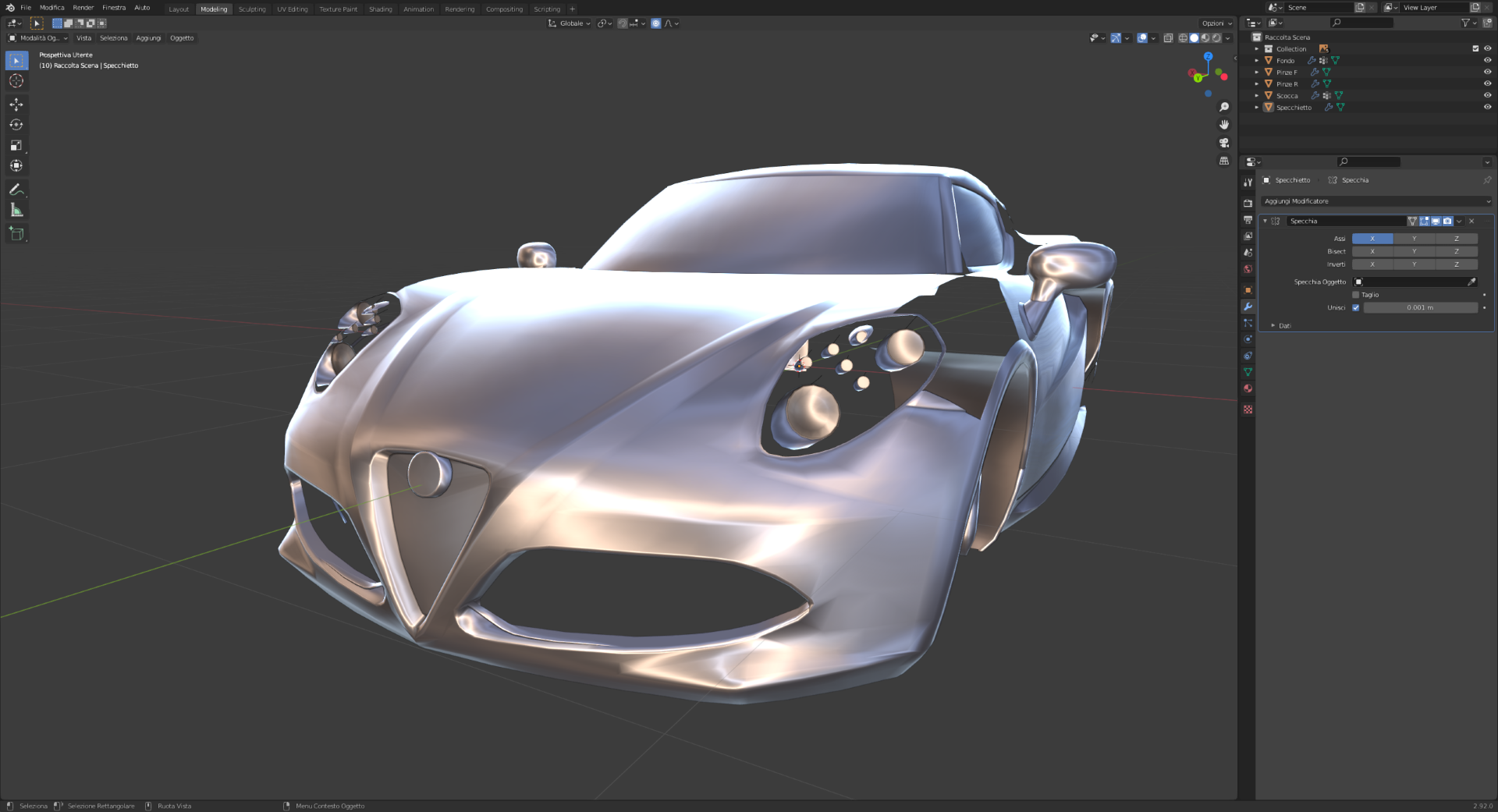Open the Output properties tab
The height and width of the screenshot is (812, 1498).
pyautogui.click(x=1248, y=220)
